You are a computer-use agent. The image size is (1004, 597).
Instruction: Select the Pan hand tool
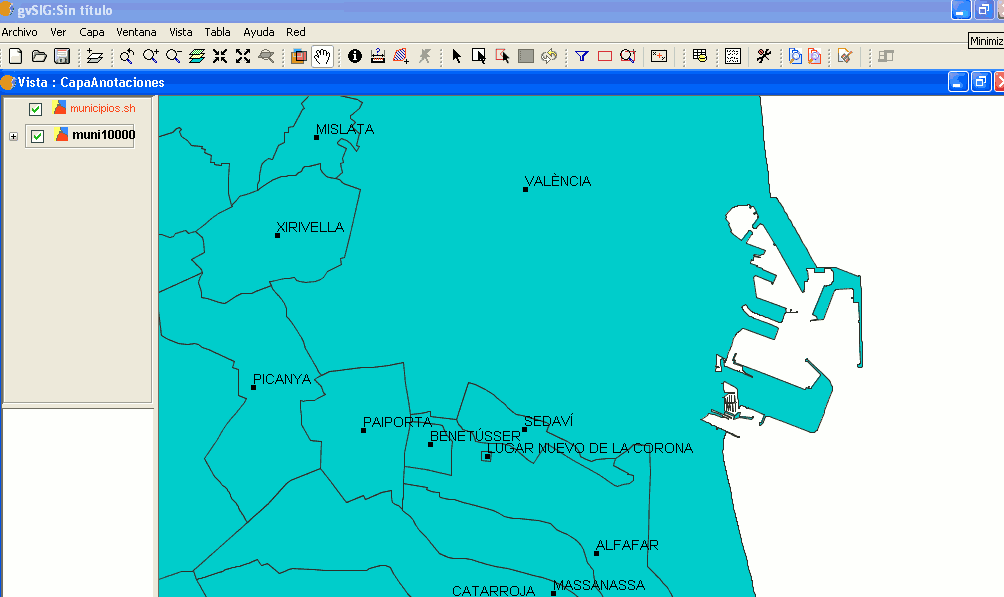pyautogui.click(x=321, y=56)
